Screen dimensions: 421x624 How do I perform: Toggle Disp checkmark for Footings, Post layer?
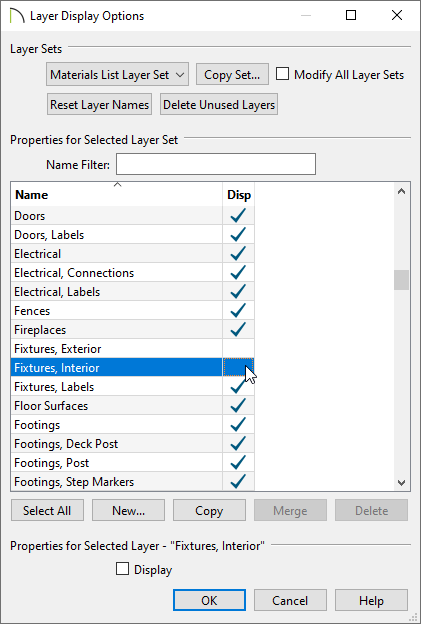(238, 462)
